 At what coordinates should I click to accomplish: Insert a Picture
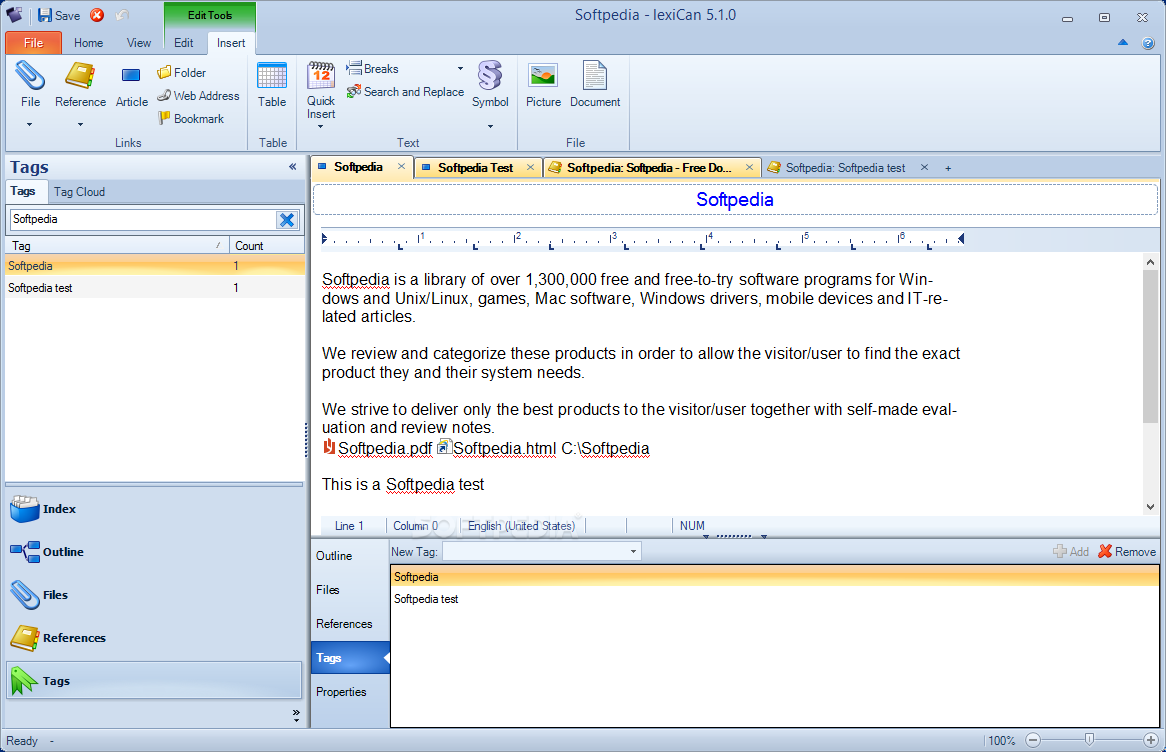coord(544,86)
